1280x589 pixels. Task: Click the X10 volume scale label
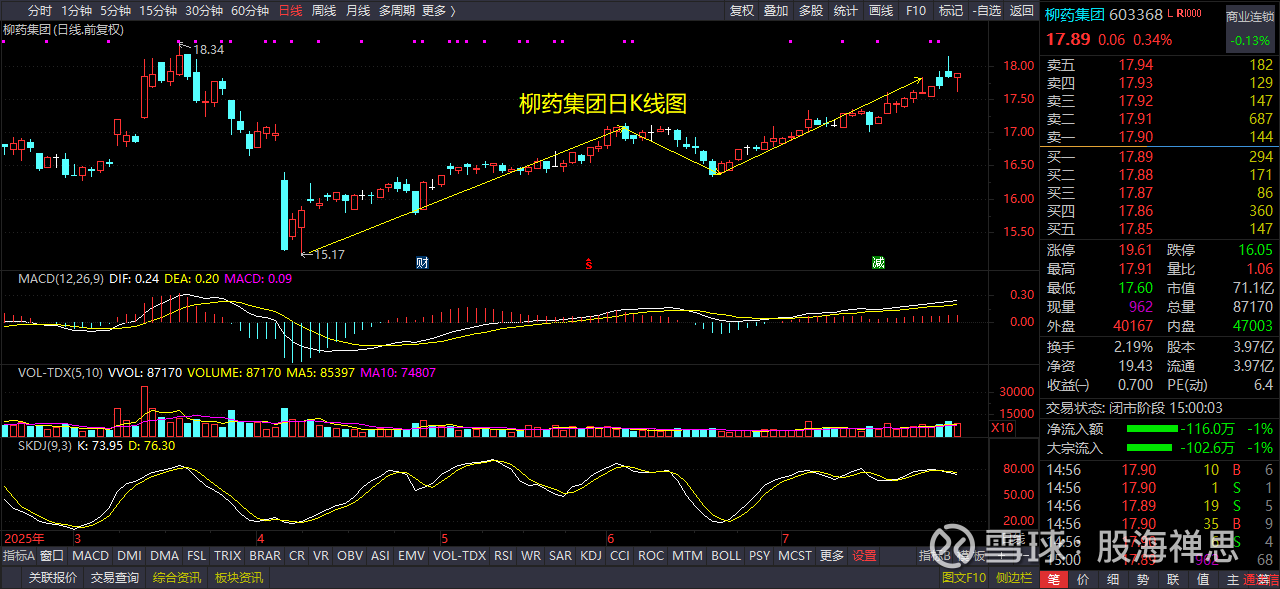(1002, 427)
